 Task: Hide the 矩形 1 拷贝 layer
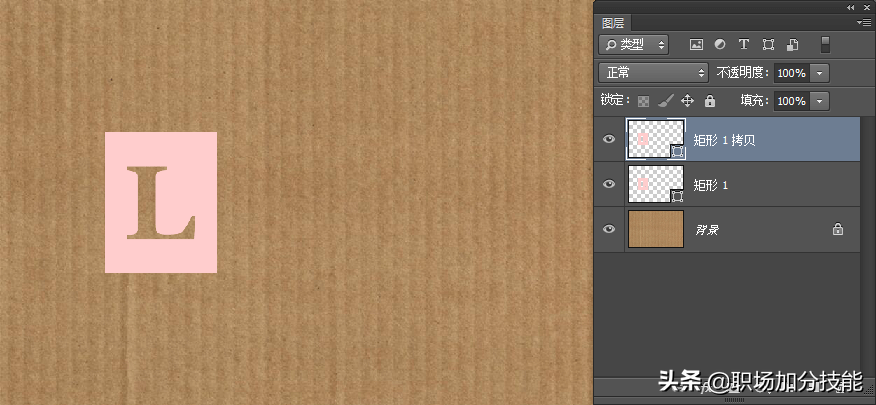point(609,139)
